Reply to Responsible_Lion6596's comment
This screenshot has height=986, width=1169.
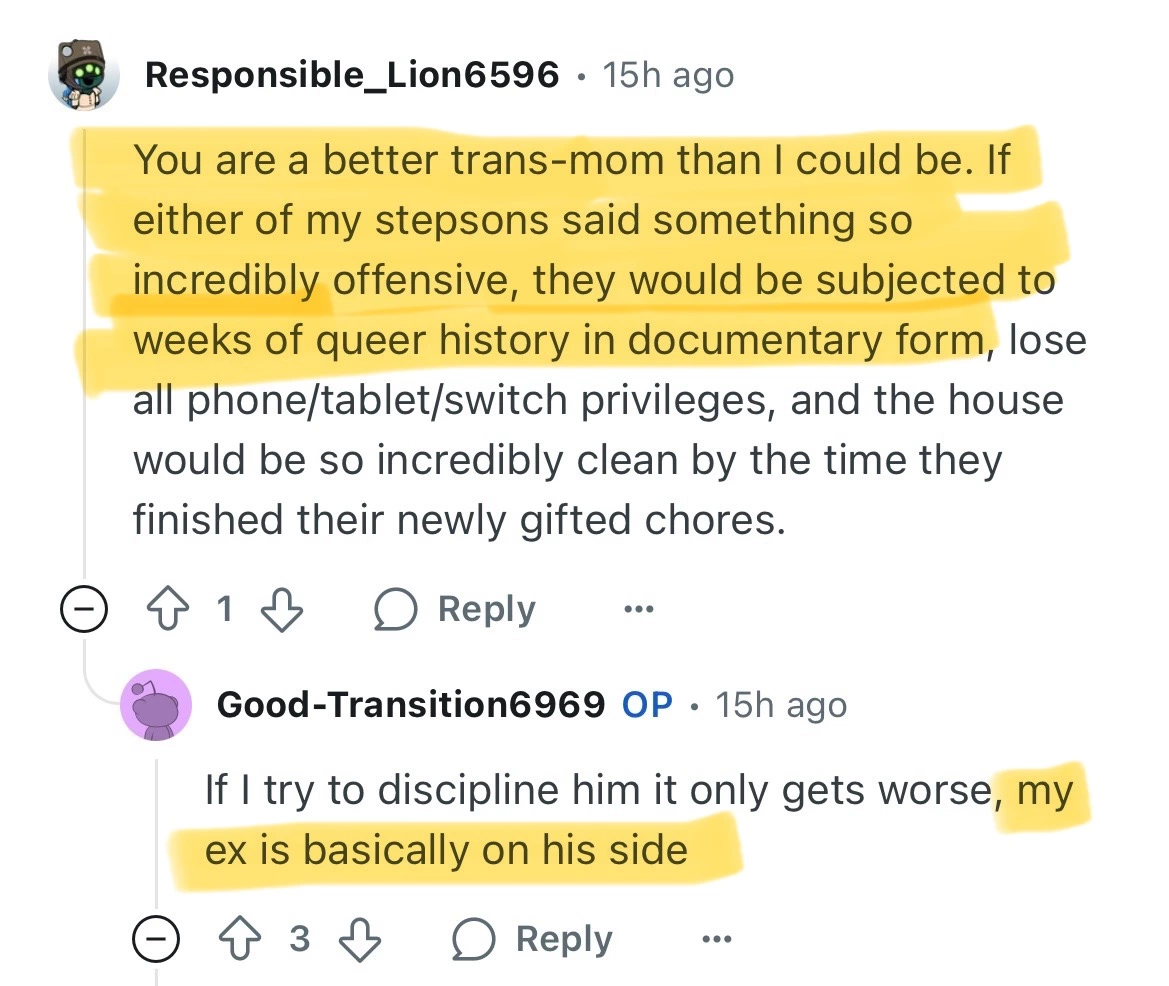(x=486, y=610)
